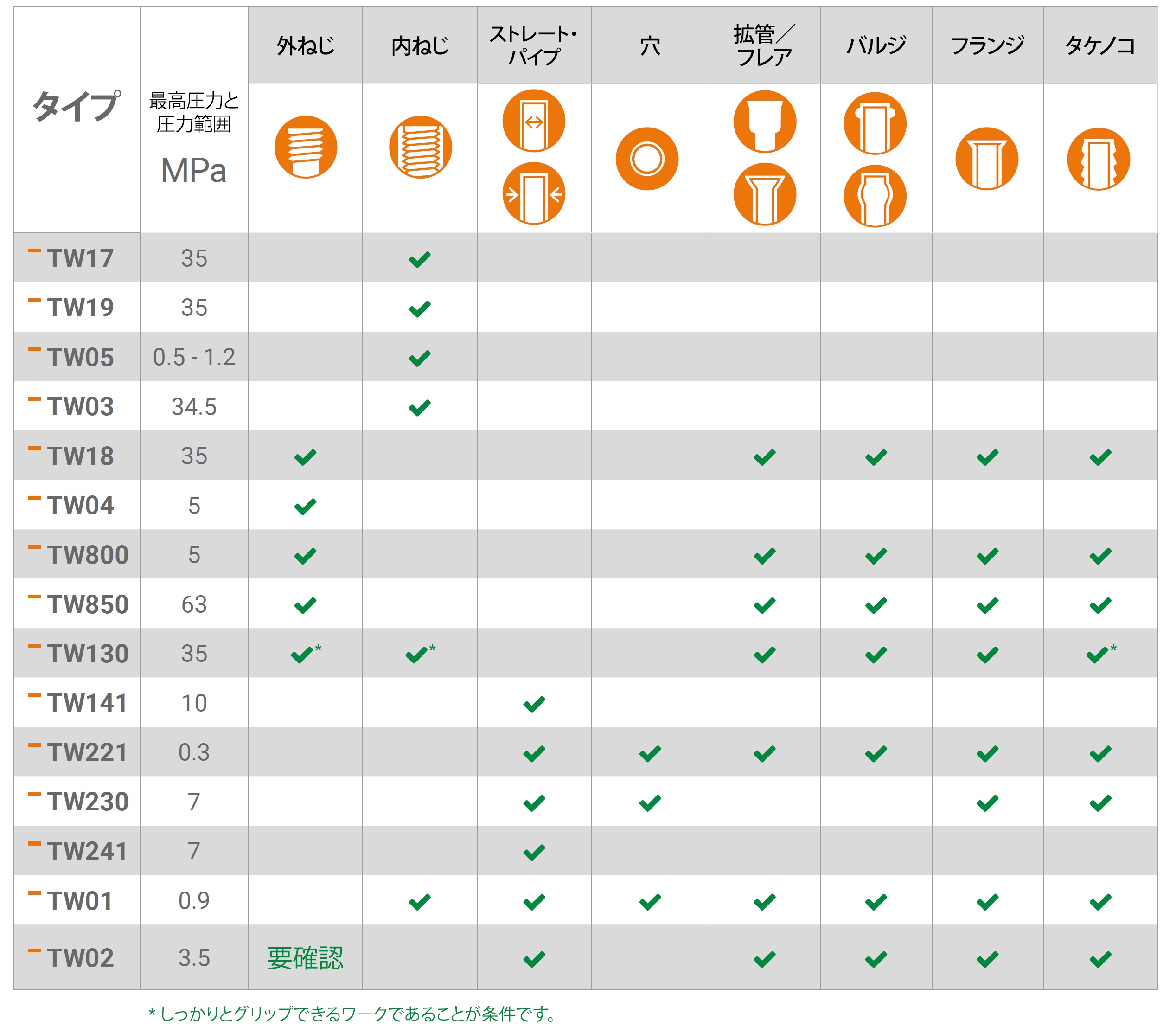
Task: Click the TW221 hole column checkmark
Action: tap(650, 754)
